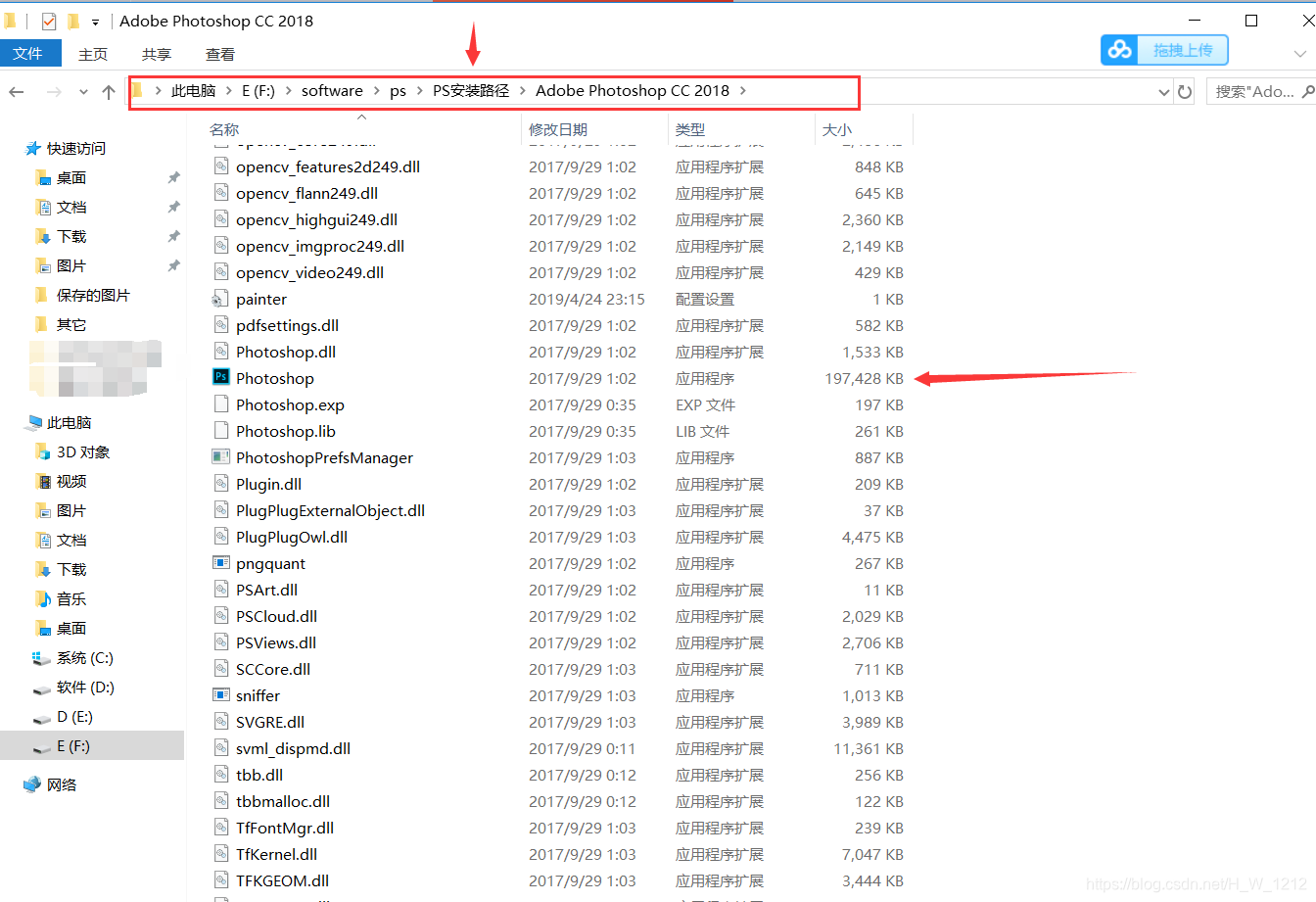
Task: Select the pngquant application icon
Action: 221,563
